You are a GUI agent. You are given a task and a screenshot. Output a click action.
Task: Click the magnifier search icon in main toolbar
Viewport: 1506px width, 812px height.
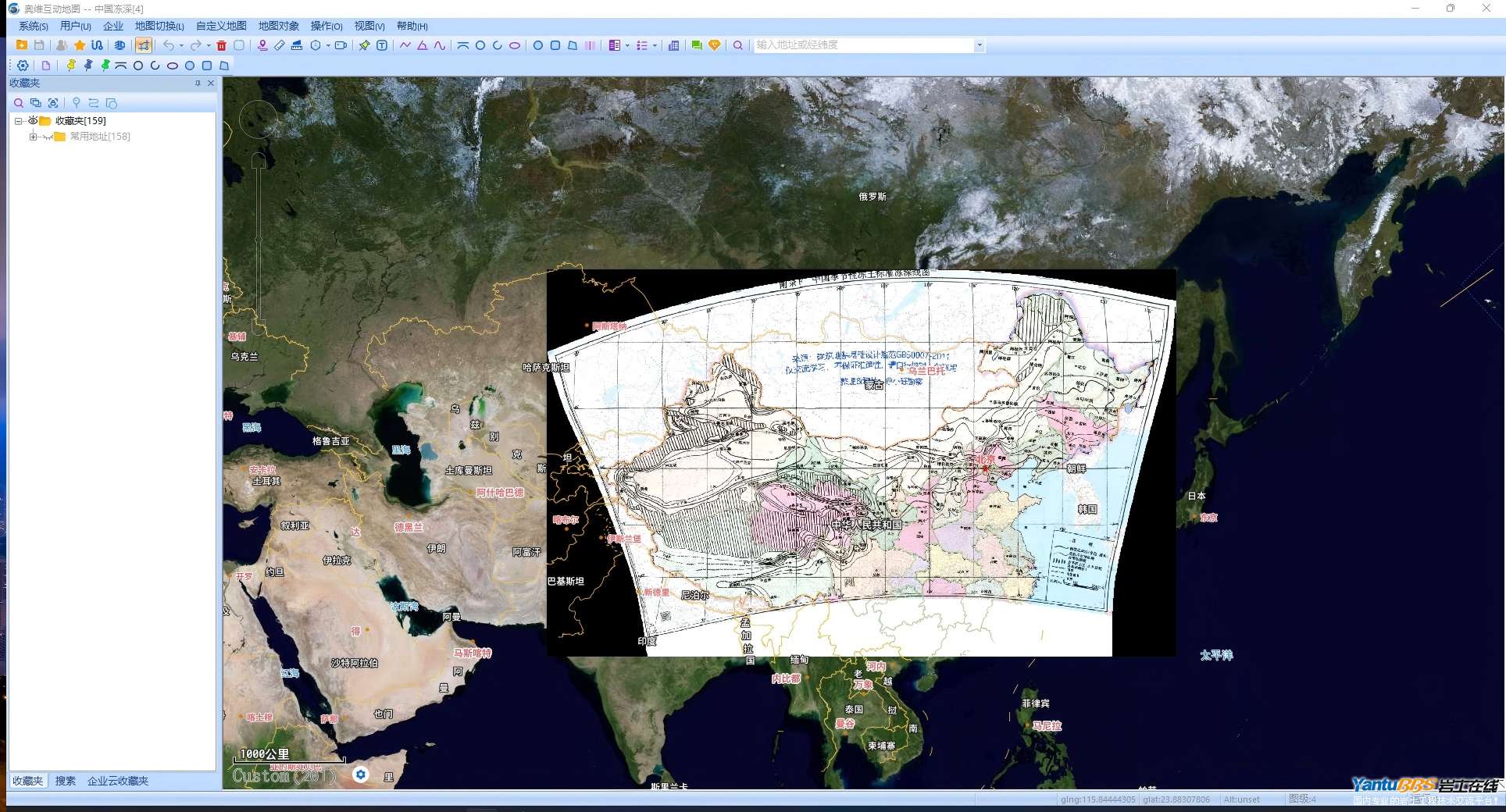pyautogui.click(x=738, y=45)
